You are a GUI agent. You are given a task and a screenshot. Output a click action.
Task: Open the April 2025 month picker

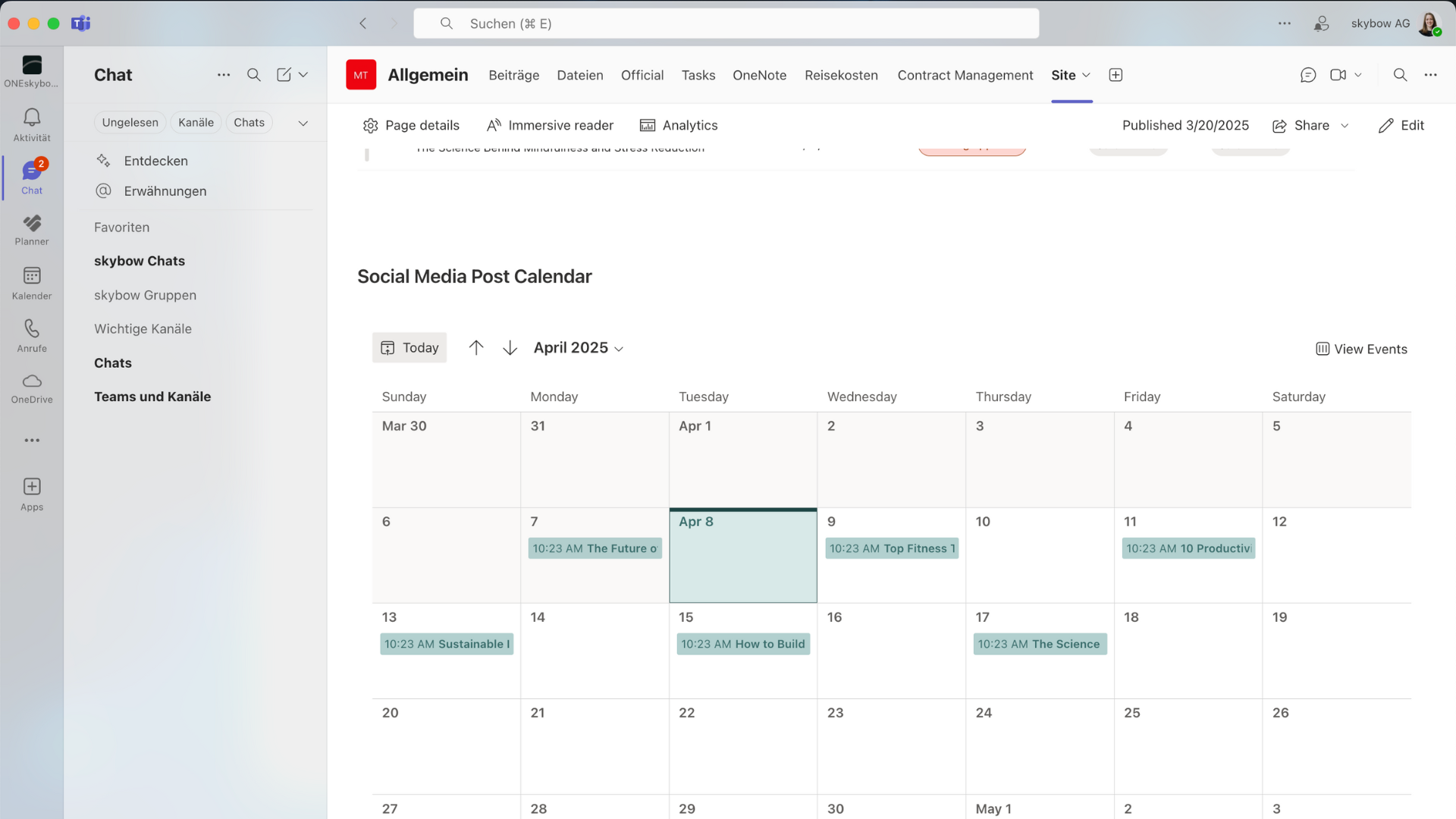point(579,348)
